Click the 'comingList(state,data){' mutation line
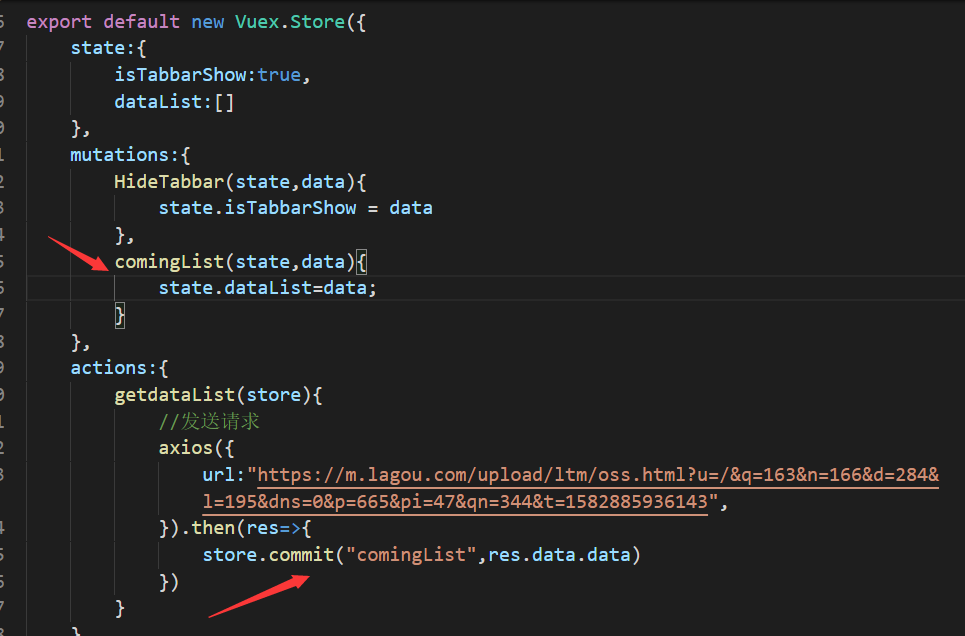Image resolution: width=965 pixels, height=636 pixels. tap(240, 262)
